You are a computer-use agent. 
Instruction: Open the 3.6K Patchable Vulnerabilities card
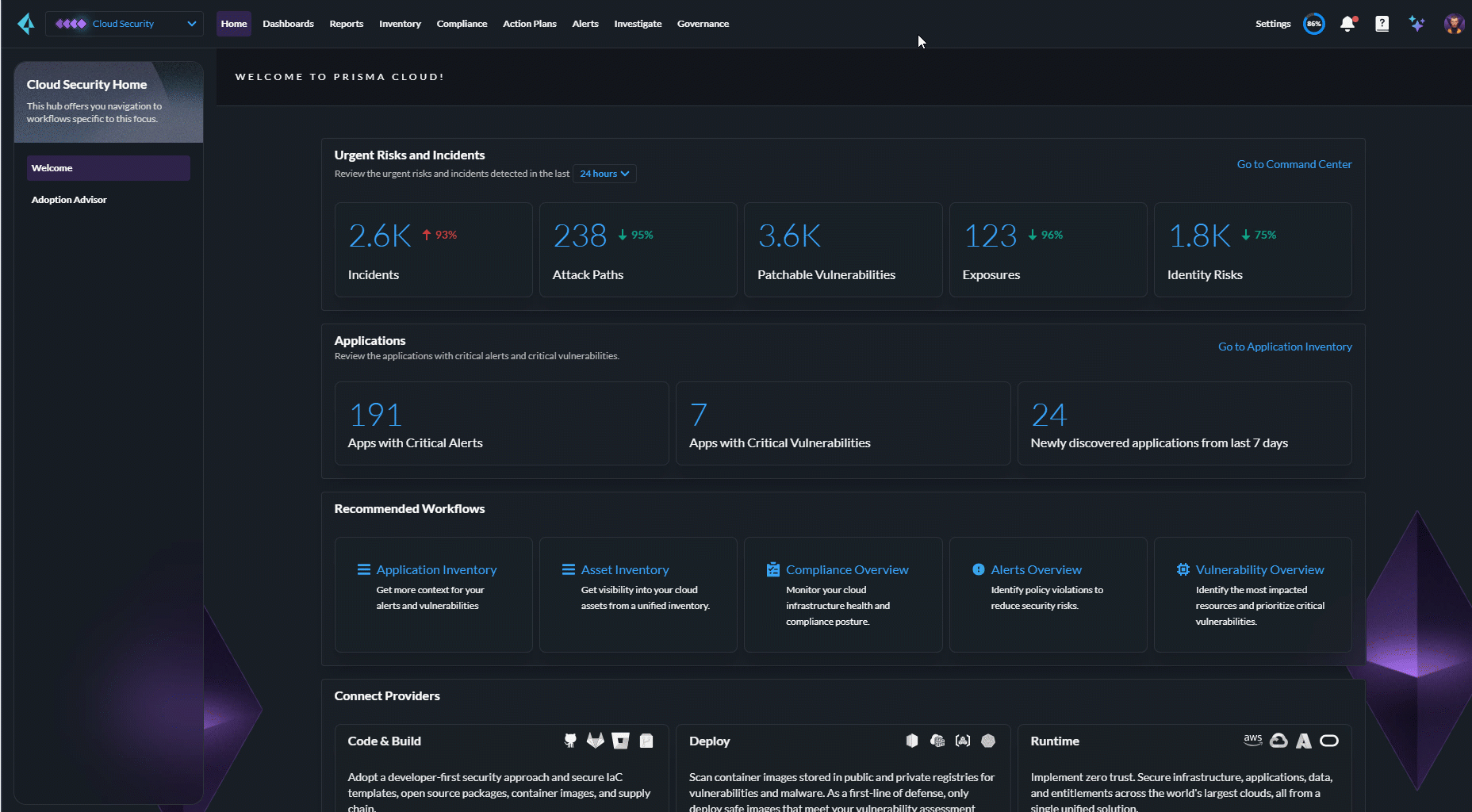coord(843,250)
